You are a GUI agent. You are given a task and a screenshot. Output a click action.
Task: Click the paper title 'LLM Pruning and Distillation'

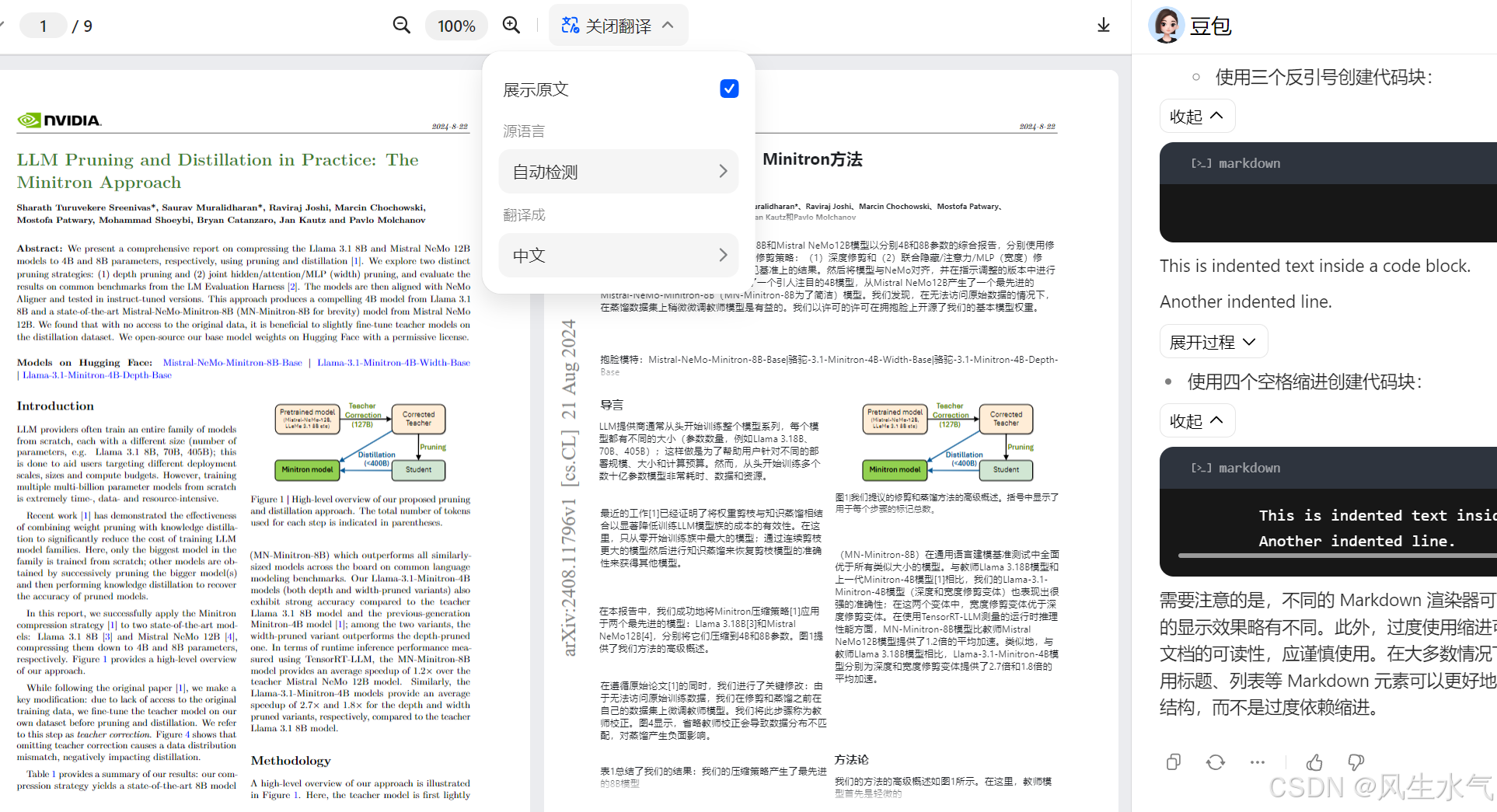coord(218,171)
